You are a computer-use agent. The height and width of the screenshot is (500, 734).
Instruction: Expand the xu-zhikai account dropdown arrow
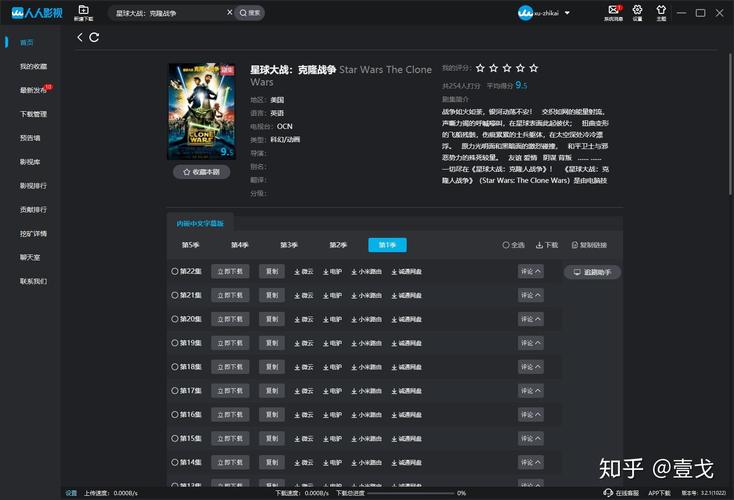tap(567, 13)
